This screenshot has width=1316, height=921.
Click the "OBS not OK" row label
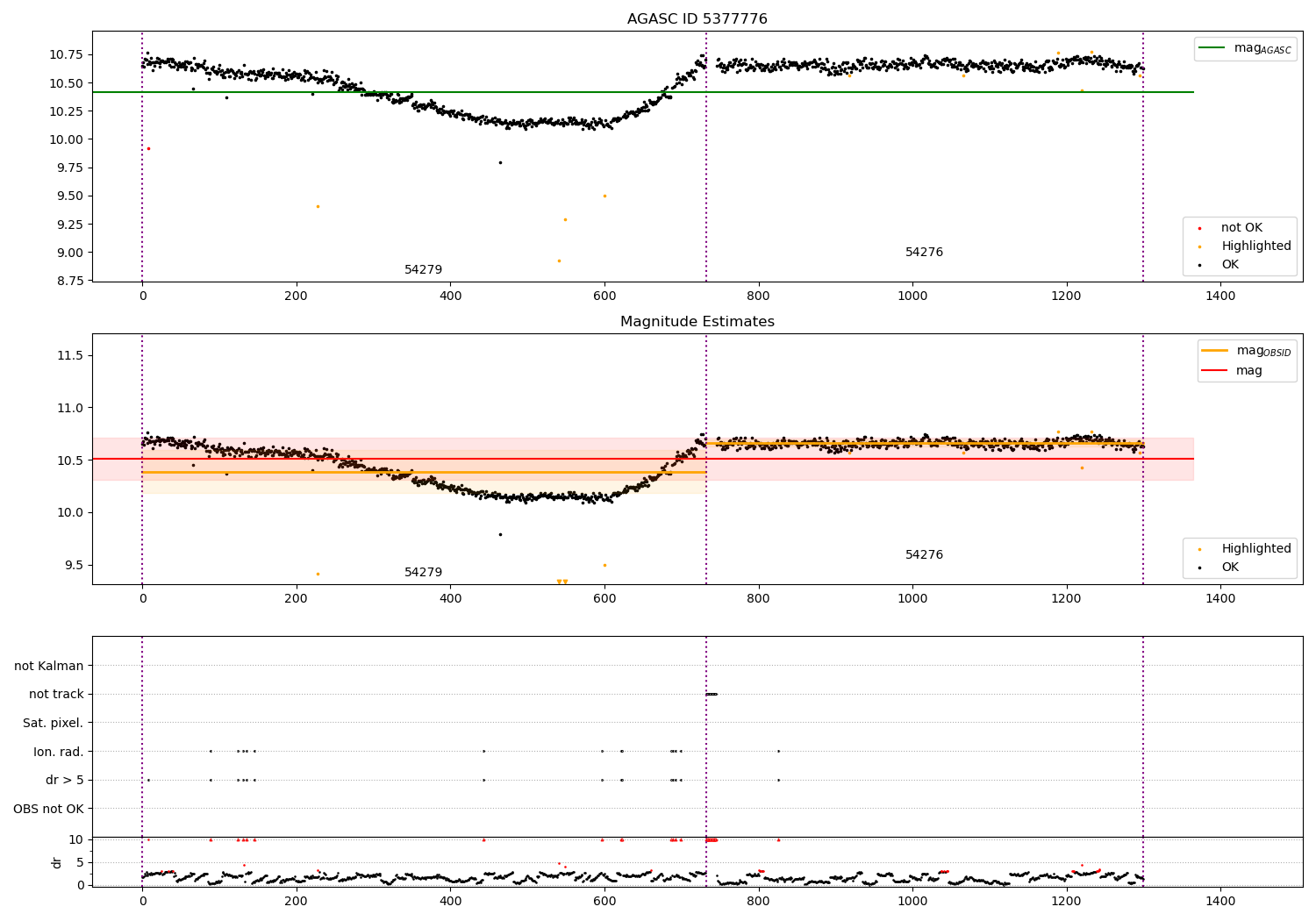coord(49,810)
